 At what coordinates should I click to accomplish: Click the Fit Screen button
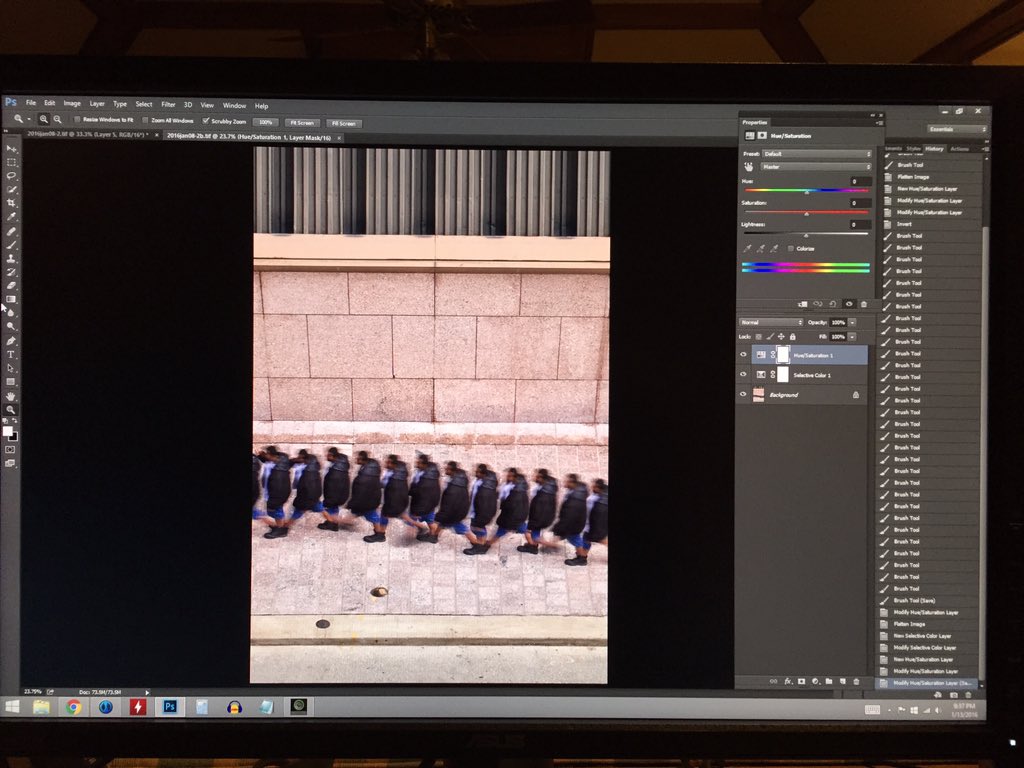(x=302, y=123)
